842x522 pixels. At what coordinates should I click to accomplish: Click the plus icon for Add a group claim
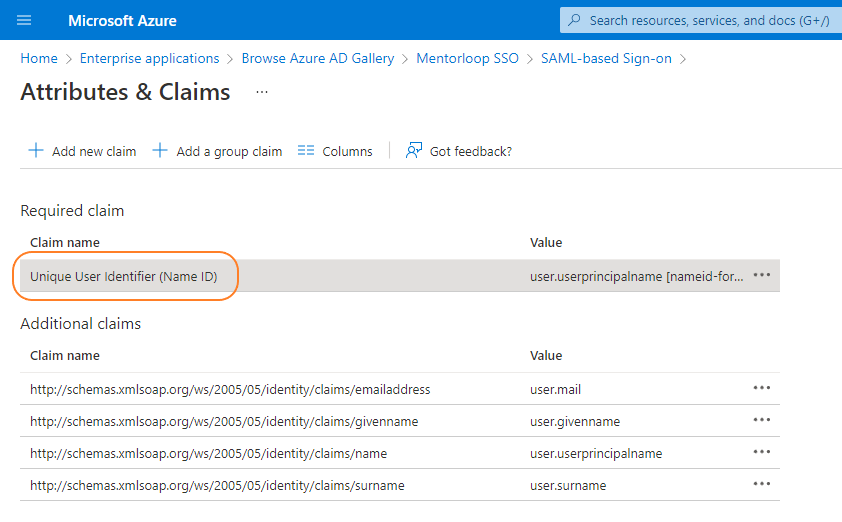pyautogui.click(x=159, y=150)
